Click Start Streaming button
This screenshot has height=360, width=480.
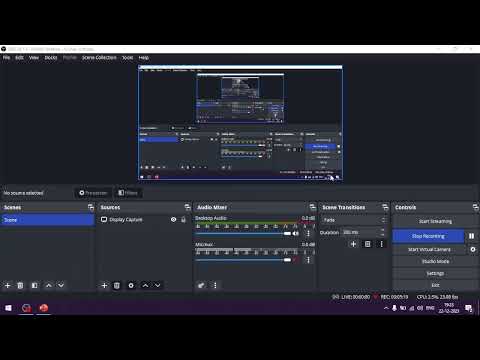coord(435,221)
